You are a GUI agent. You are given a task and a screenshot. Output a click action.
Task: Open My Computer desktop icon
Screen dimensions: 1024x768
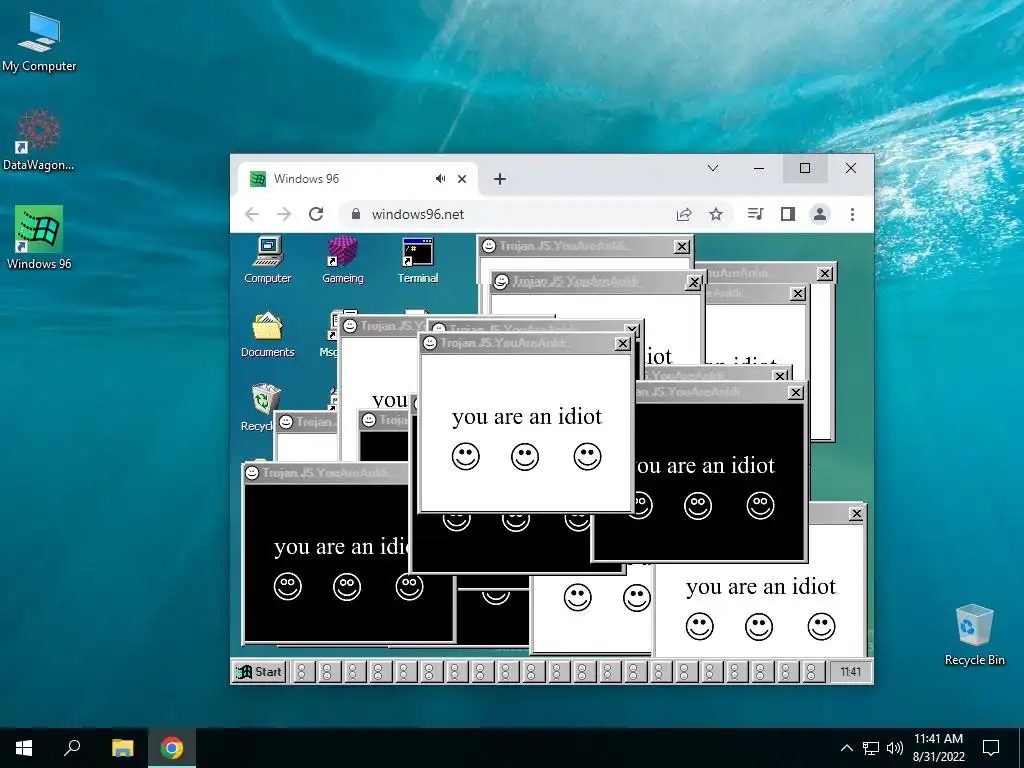(39, 42)
